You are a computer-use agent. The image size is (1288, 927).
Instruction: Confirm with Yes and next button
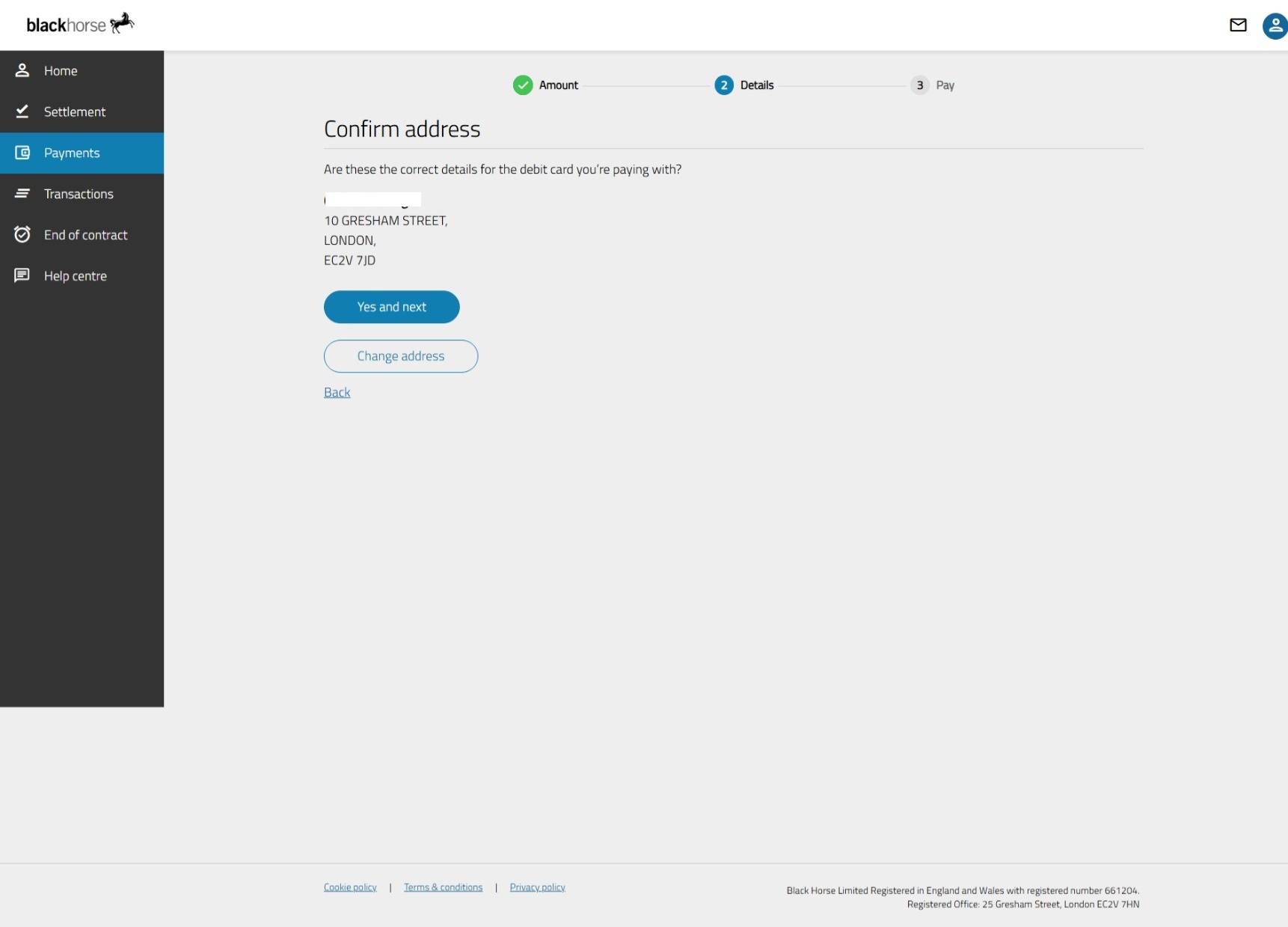[392, 307]
